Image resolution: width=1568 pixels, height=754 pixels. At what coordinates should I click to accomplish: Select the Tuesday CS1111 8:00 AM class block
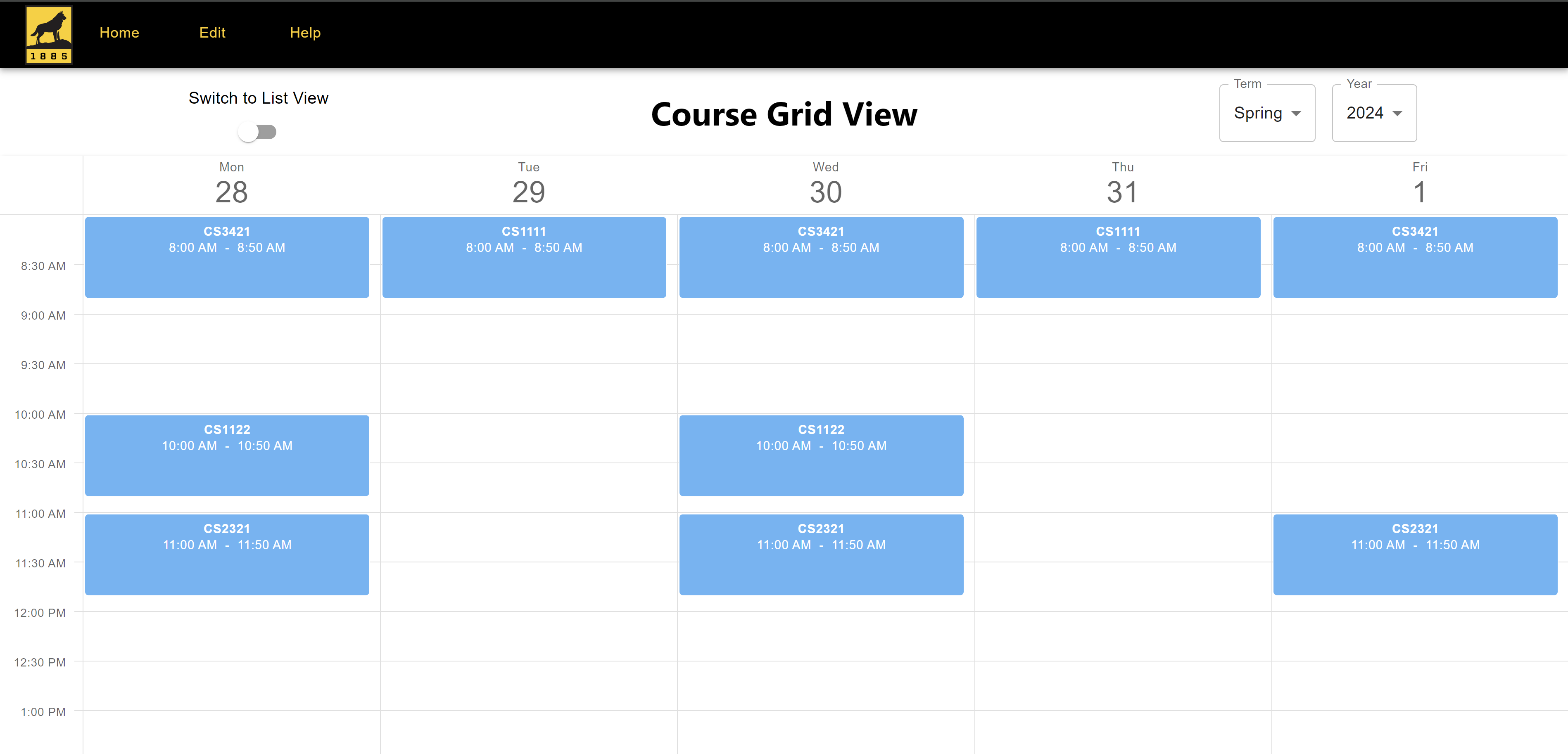pos(524,257)
